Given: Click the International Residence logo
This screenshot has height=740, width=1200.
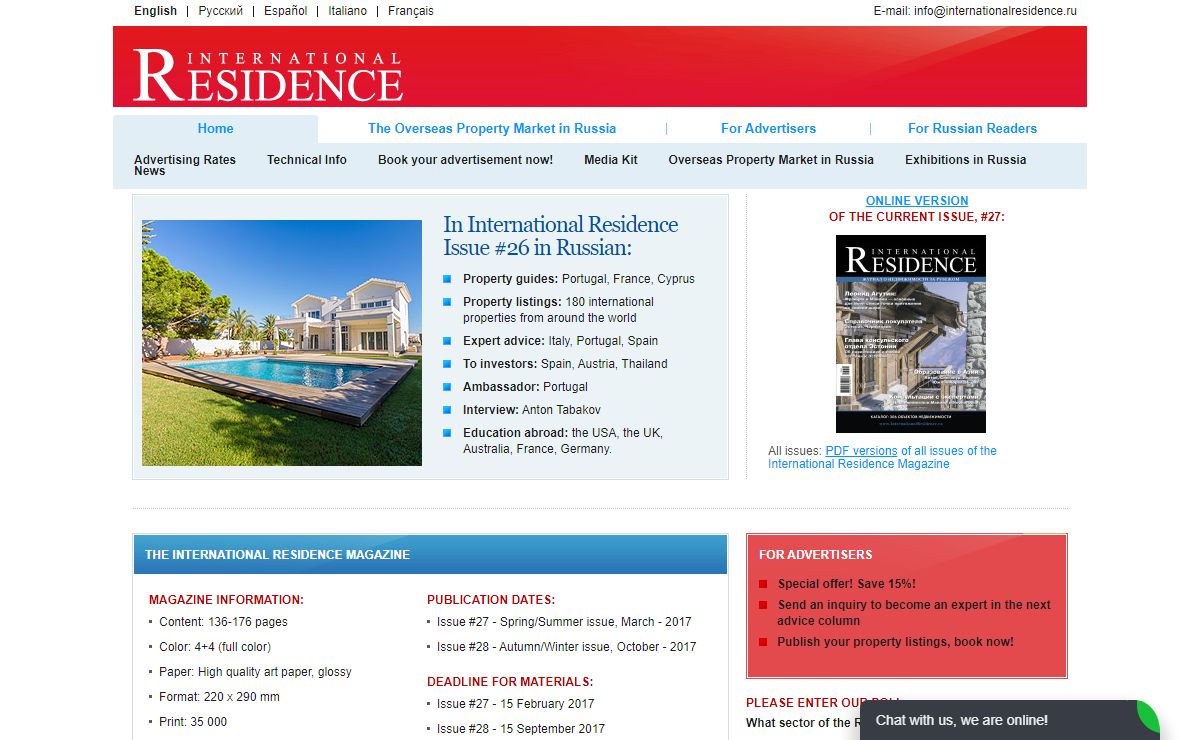Looking at the screenshot, I should (268, 74).
